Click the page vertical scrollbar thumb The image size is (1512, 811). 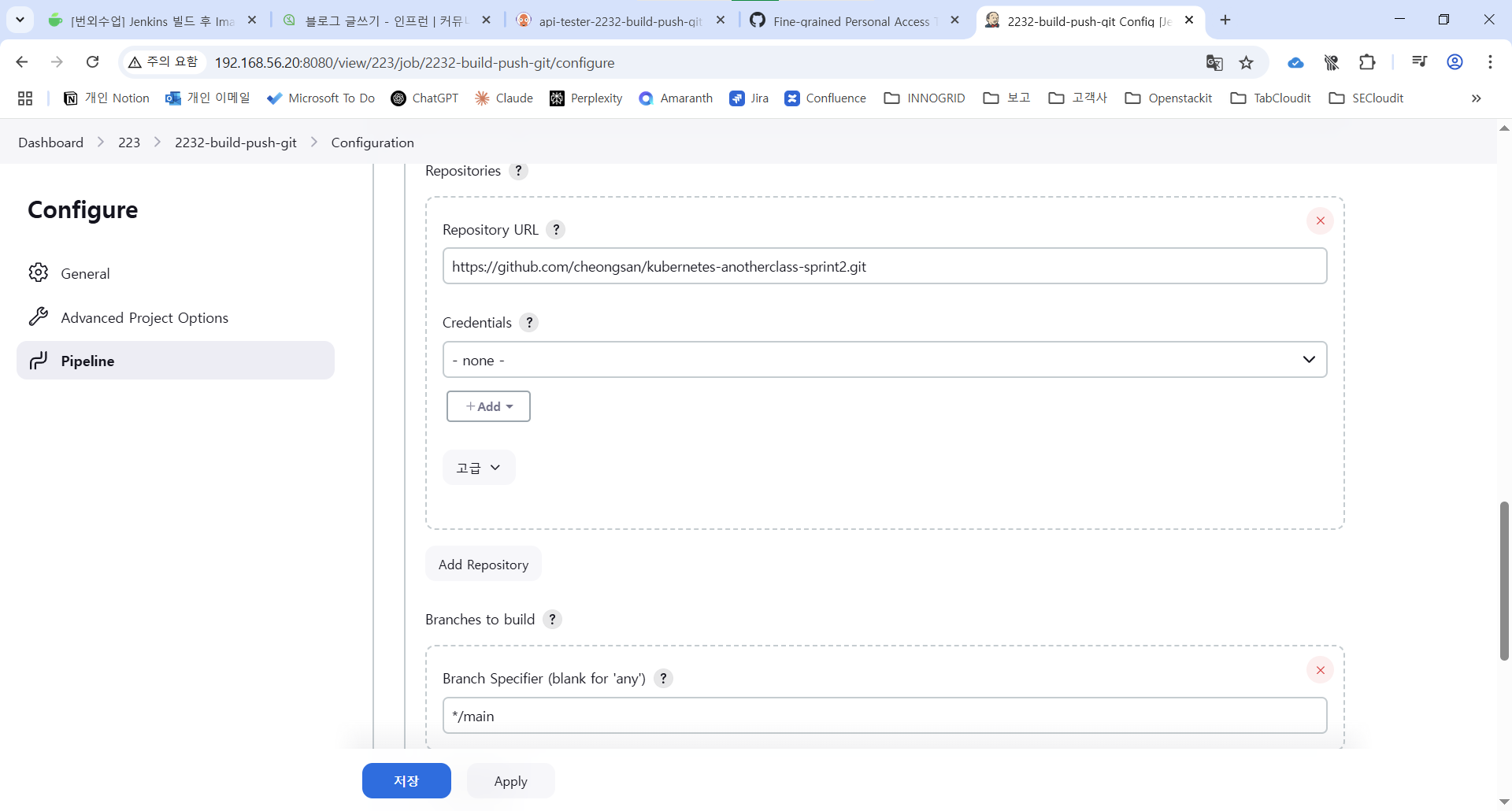(1504, 581)
